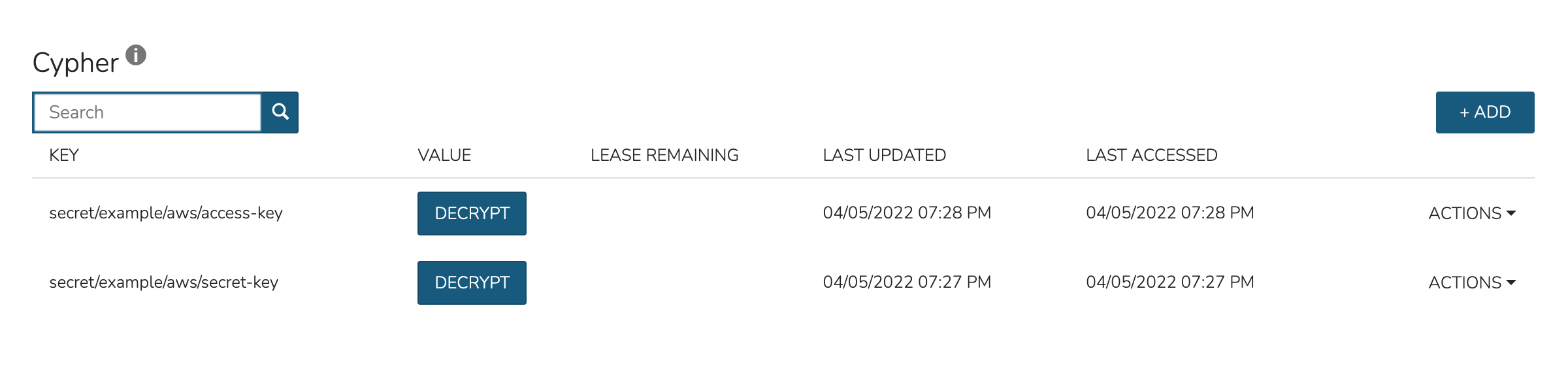Viewport: 1568px width, 378px height.
Task: Select the secret/example/aws/access-key entry
Action: (166, 213)
